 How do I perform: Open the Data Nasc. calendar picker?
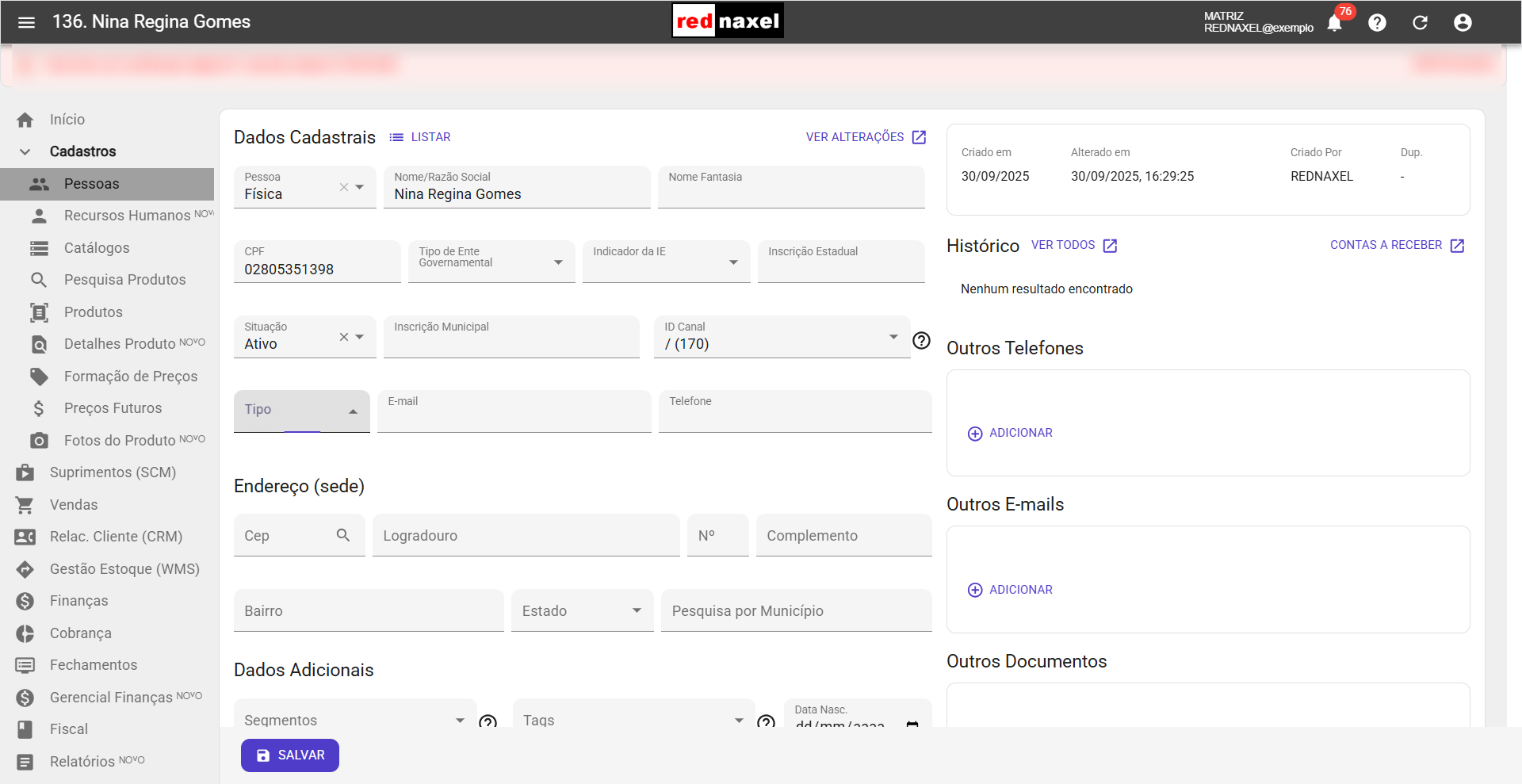912,724
